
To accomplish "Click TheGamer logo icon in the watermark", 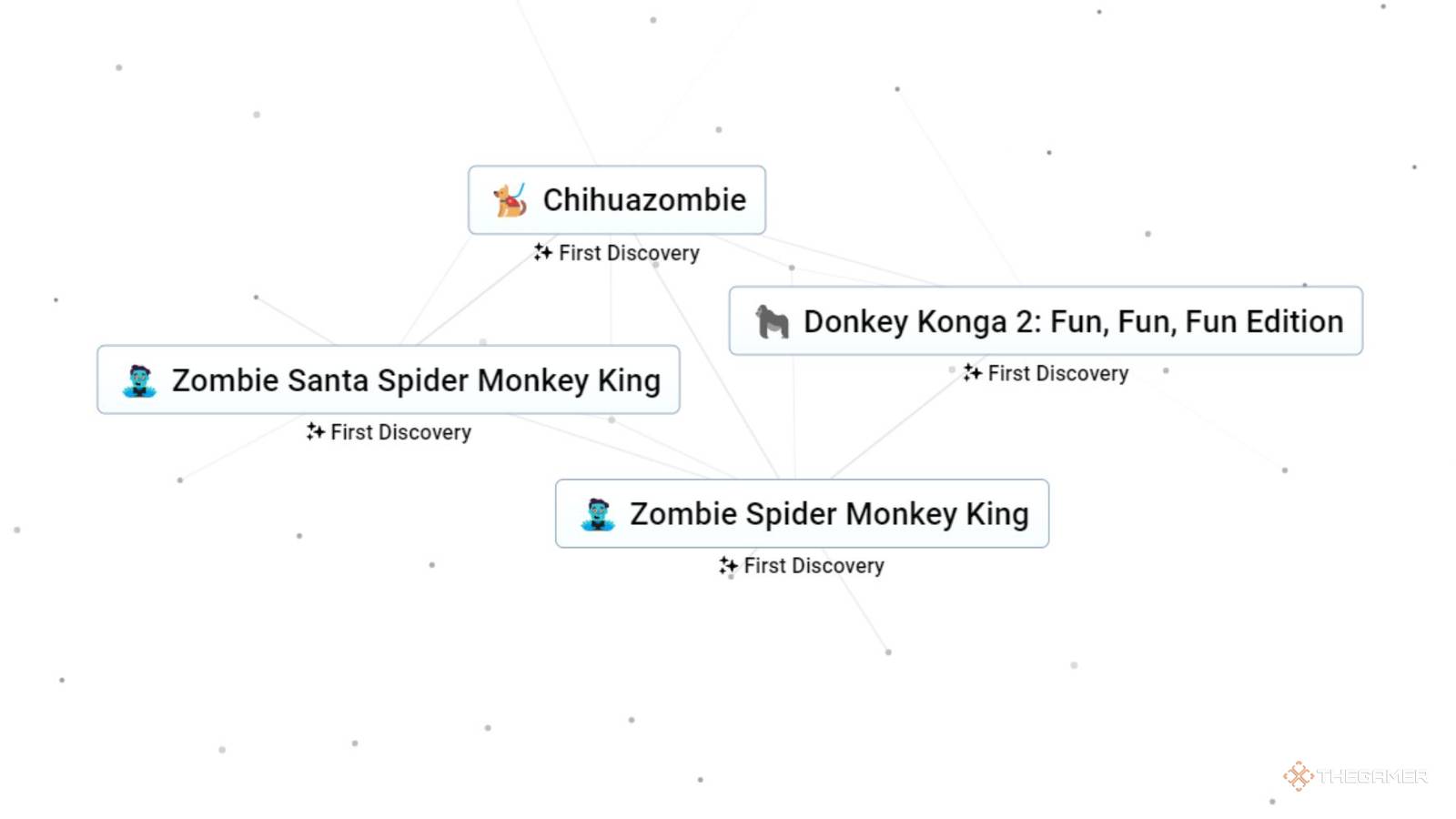I will pyautogui.click(x=1298, y=776).
